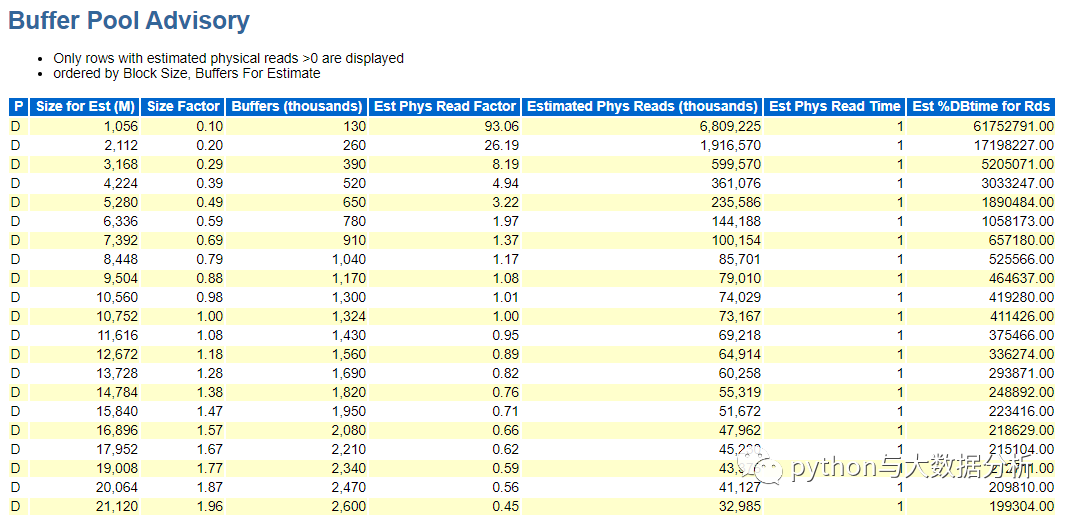Click DBtime value 223416.00
Viewport: 1068px width, 516px height.
click(x=1022, y=412)
